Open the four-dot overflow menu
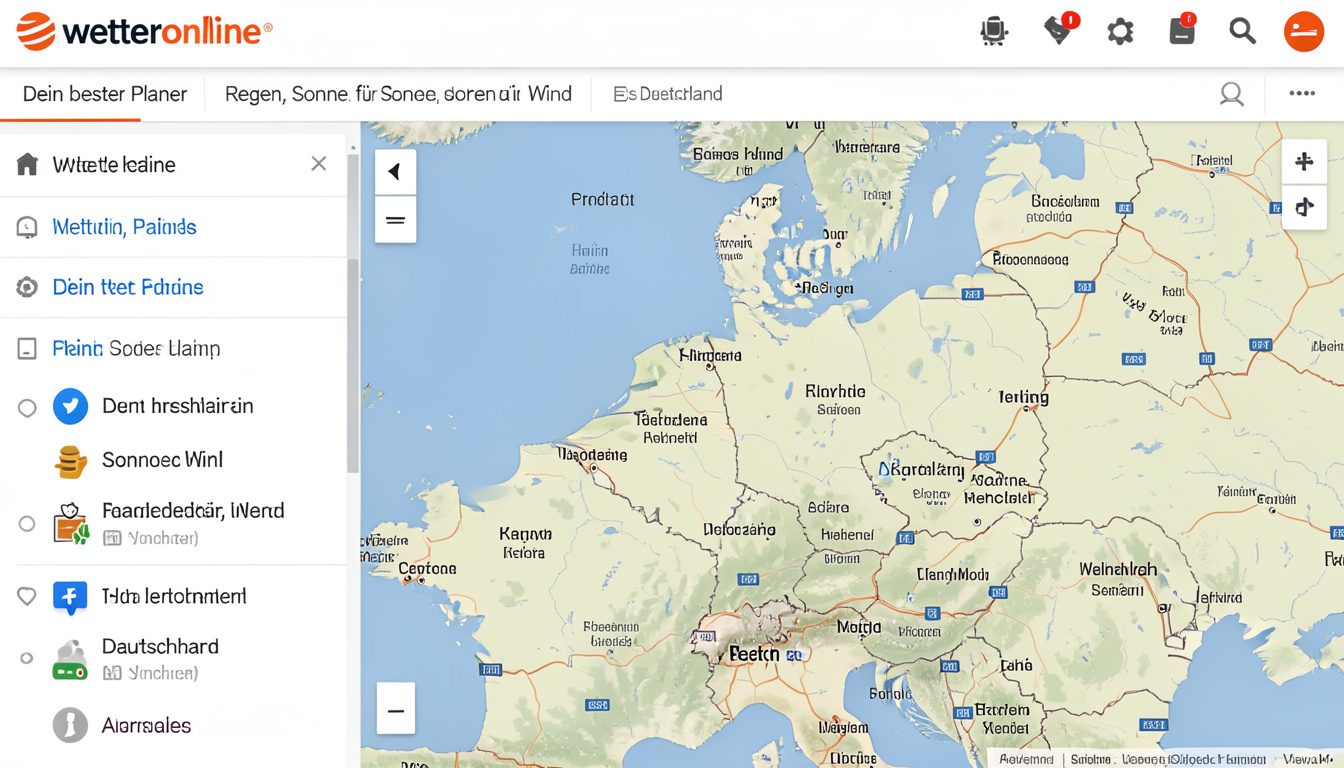This screenshot has height=768, width=1344. pos(1302,93)
